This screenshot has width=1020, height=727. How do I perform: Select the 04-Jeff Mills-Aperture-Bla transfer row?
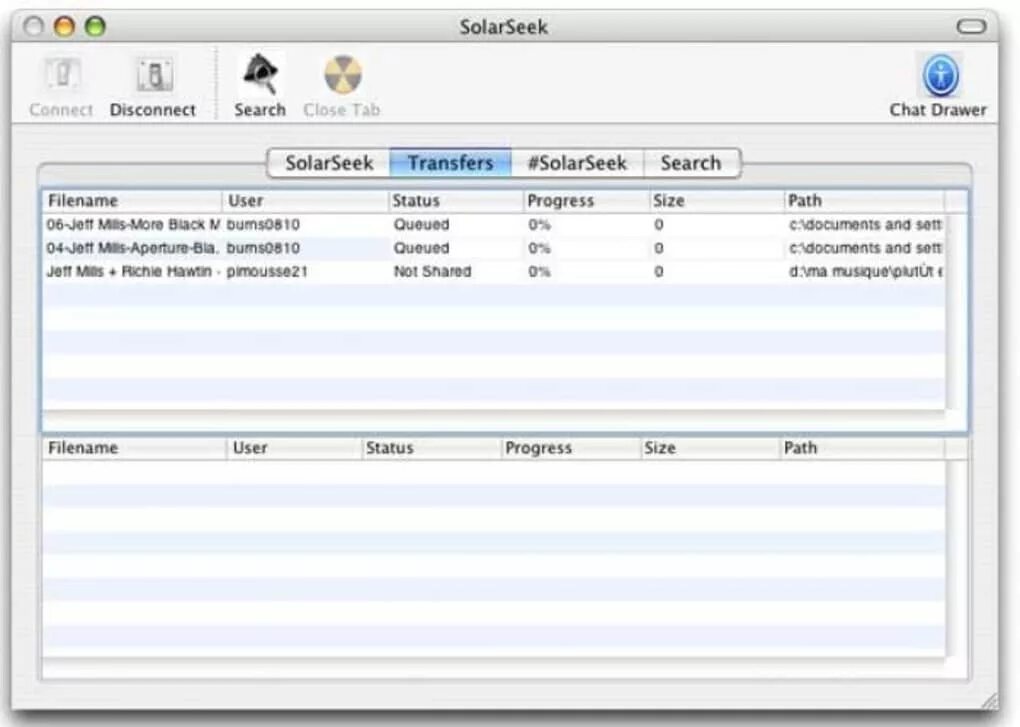pos(494,248)
